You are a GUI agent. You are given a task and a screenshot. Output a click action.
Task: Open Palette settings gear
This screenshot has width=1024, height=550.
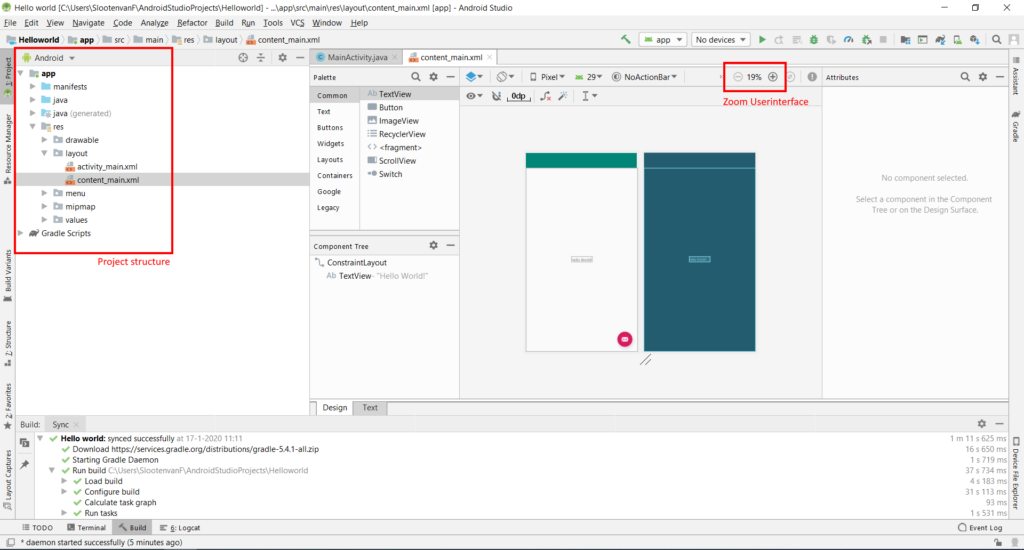coord(433,76)
